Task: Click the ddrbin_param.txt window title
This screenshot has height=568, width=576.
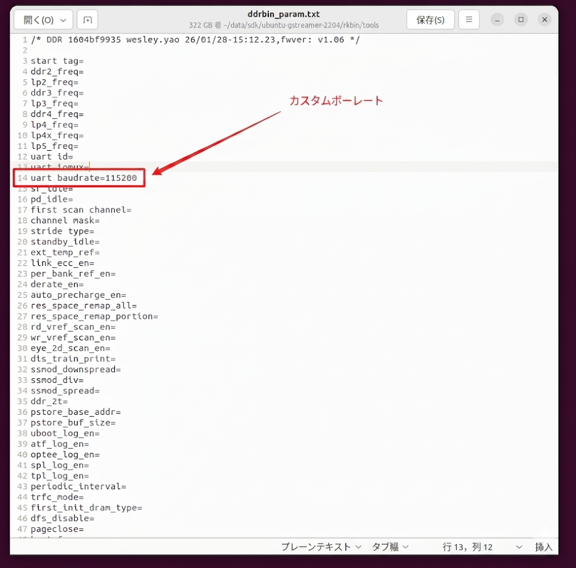Action: pyautogui.click(x=284, y=14)
